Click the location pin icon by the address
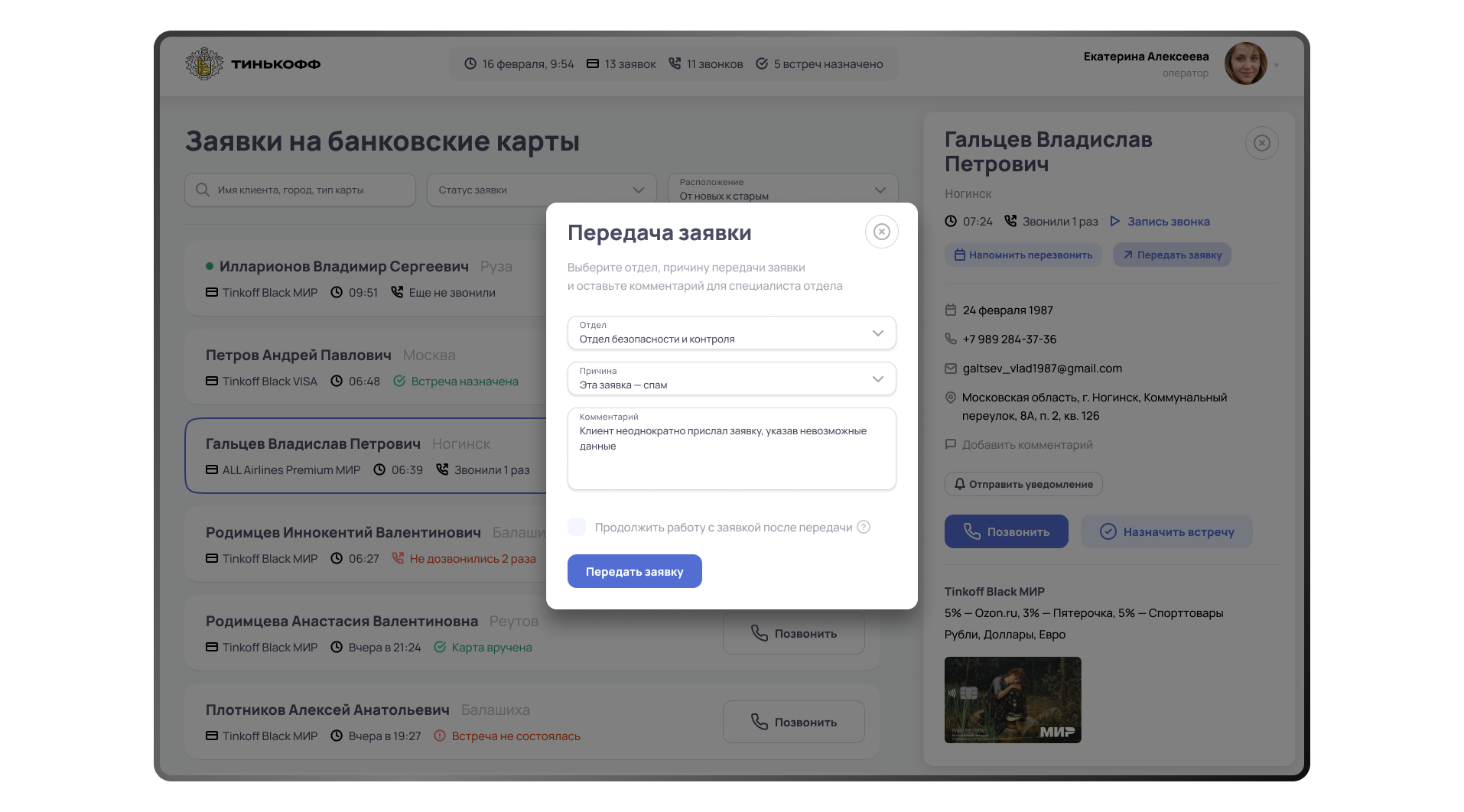This screenshot has height=812, width=1464. 951,398
